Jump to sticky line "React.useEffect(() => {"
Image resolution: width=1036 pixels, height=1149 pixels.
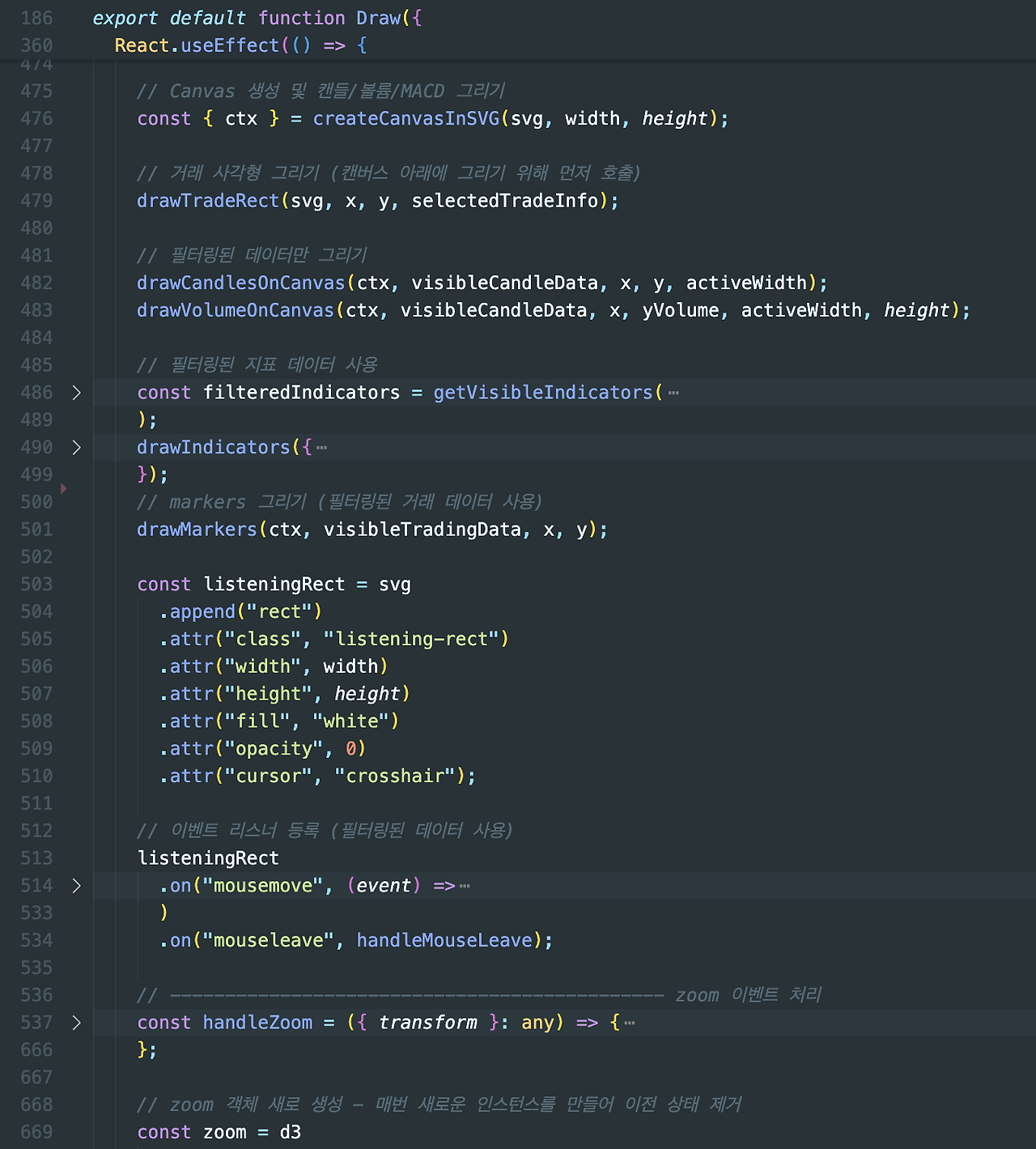click(x=241, y=45)
